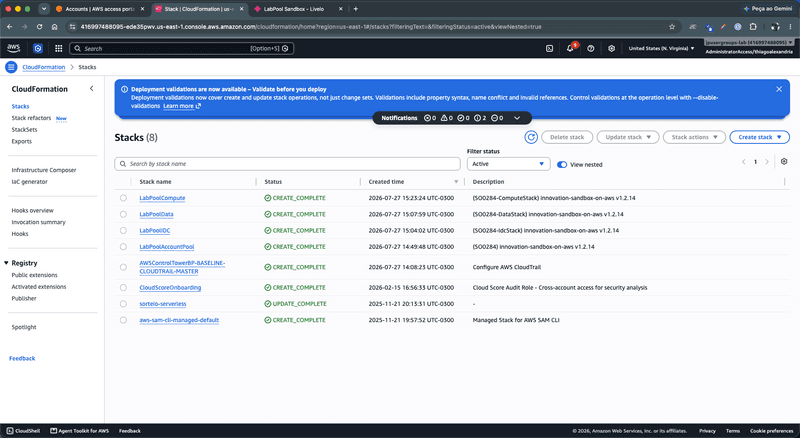Screen dimensions: 800x438
Task: Open the notifications bell
Action: [x=570, y=48]
